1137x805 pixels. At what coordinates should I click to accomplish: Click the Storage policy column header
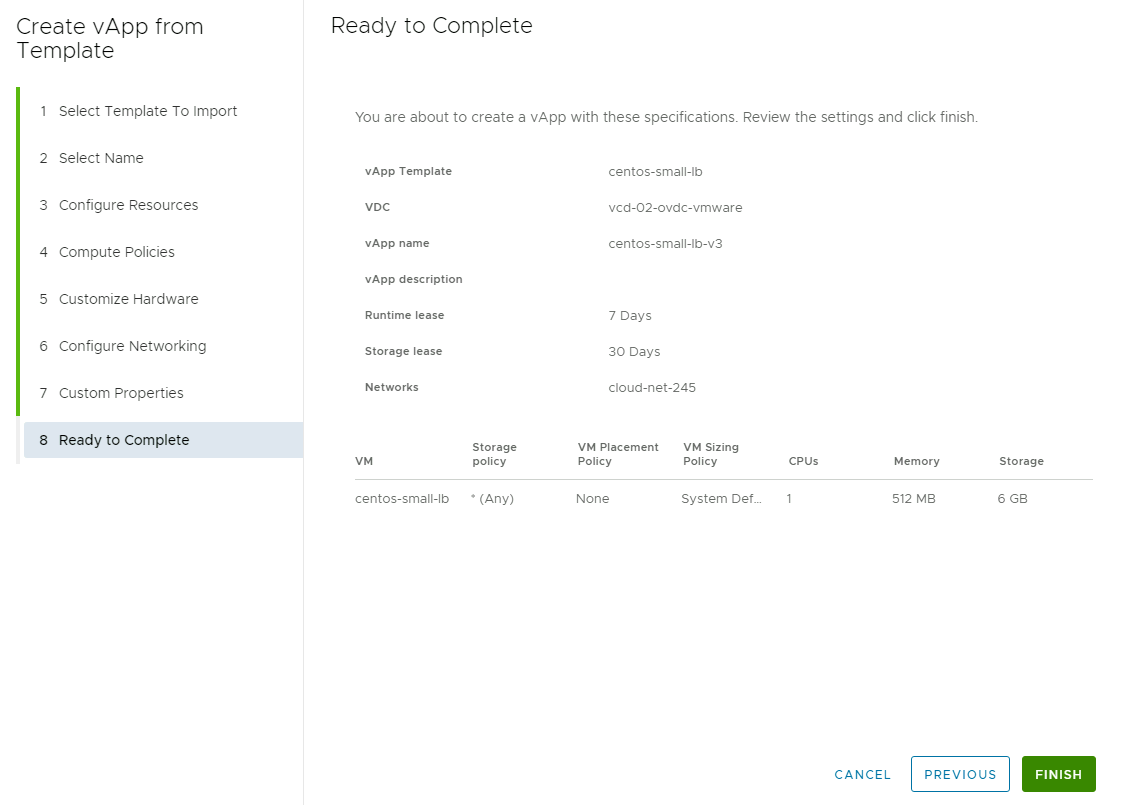[494, 454]
